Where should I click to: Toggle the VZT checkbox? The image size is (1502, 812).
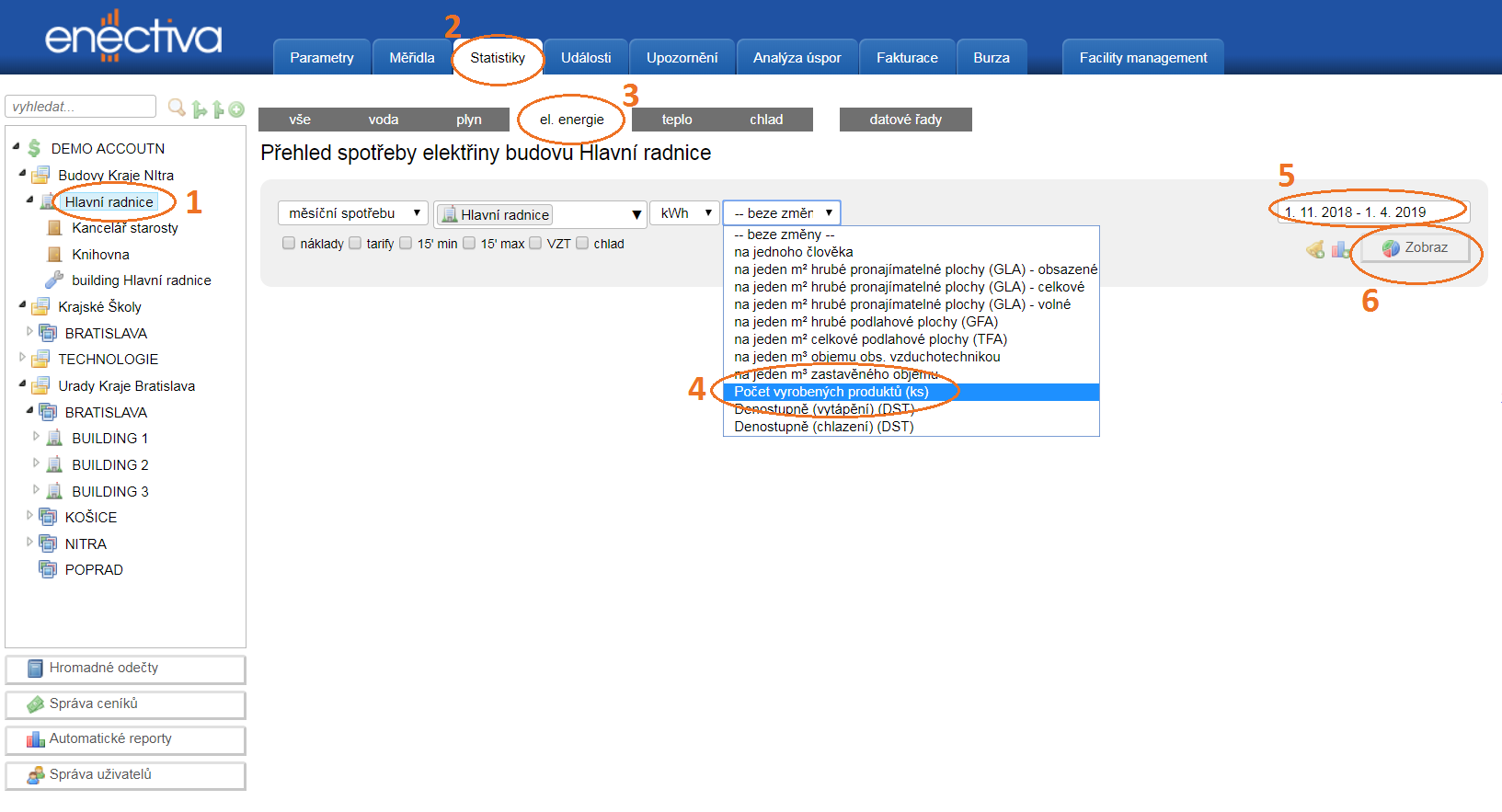pyautogui.click(x=535, y=244)
